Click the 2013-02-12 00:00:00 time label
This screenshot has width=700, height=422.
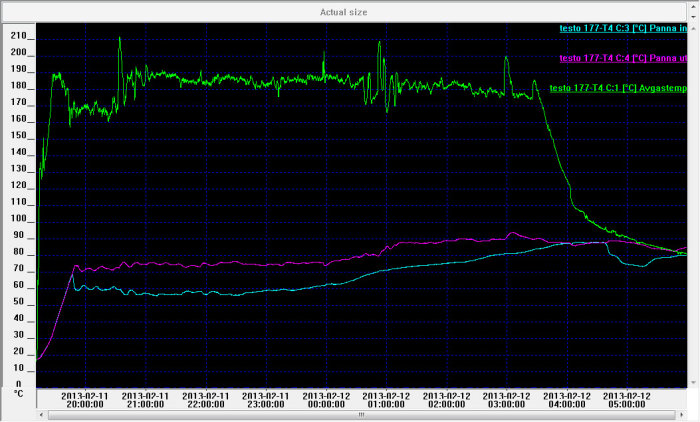point(326,400)
